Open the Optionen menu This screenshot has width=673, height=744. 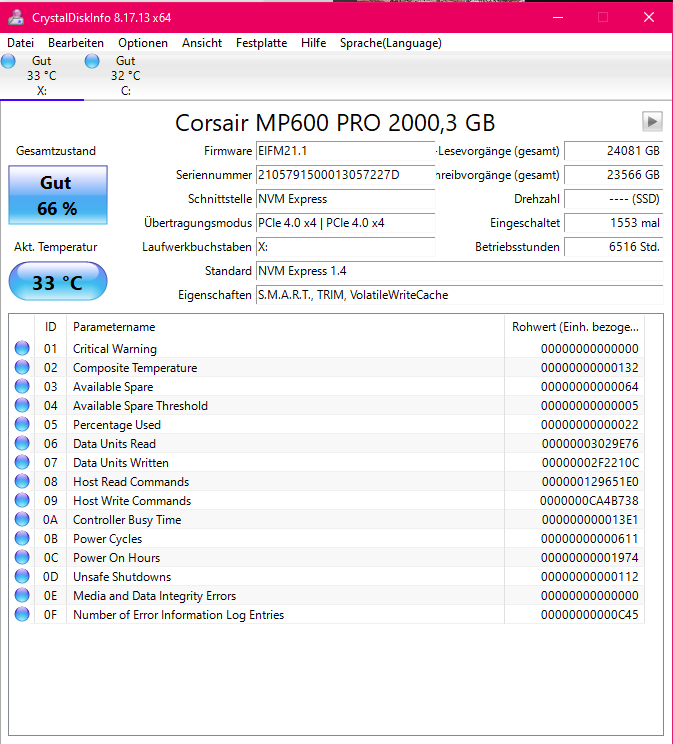pos(143,43)
